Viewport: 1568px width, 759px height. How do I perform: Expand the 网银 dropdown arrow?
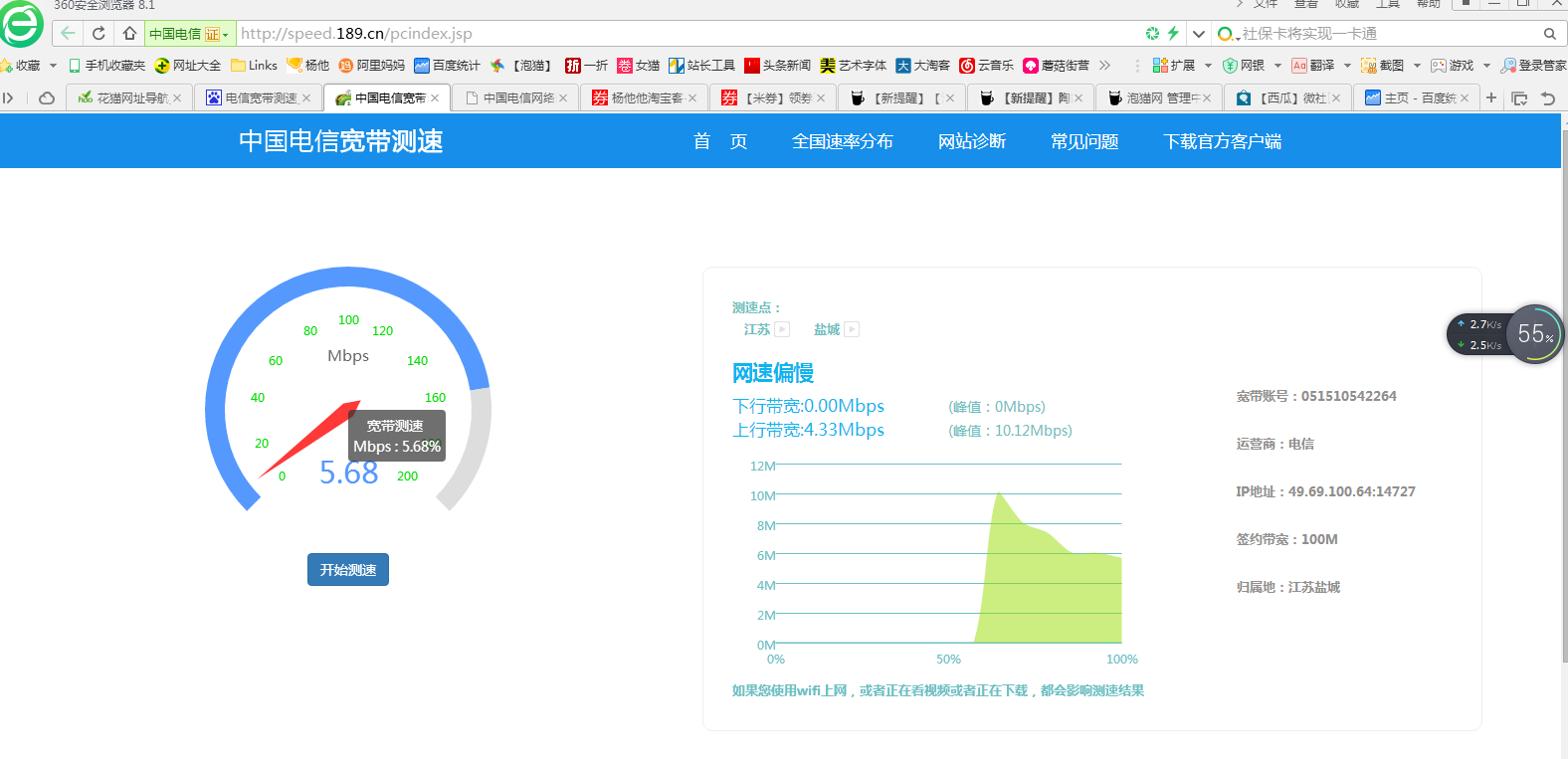pyautogui.click(x=1277, y=66)
